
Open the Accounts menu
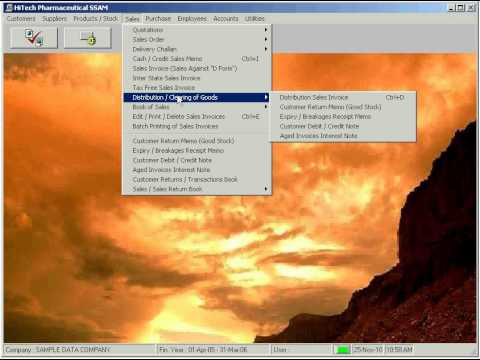pyautogui.click(x=226, y=19)
